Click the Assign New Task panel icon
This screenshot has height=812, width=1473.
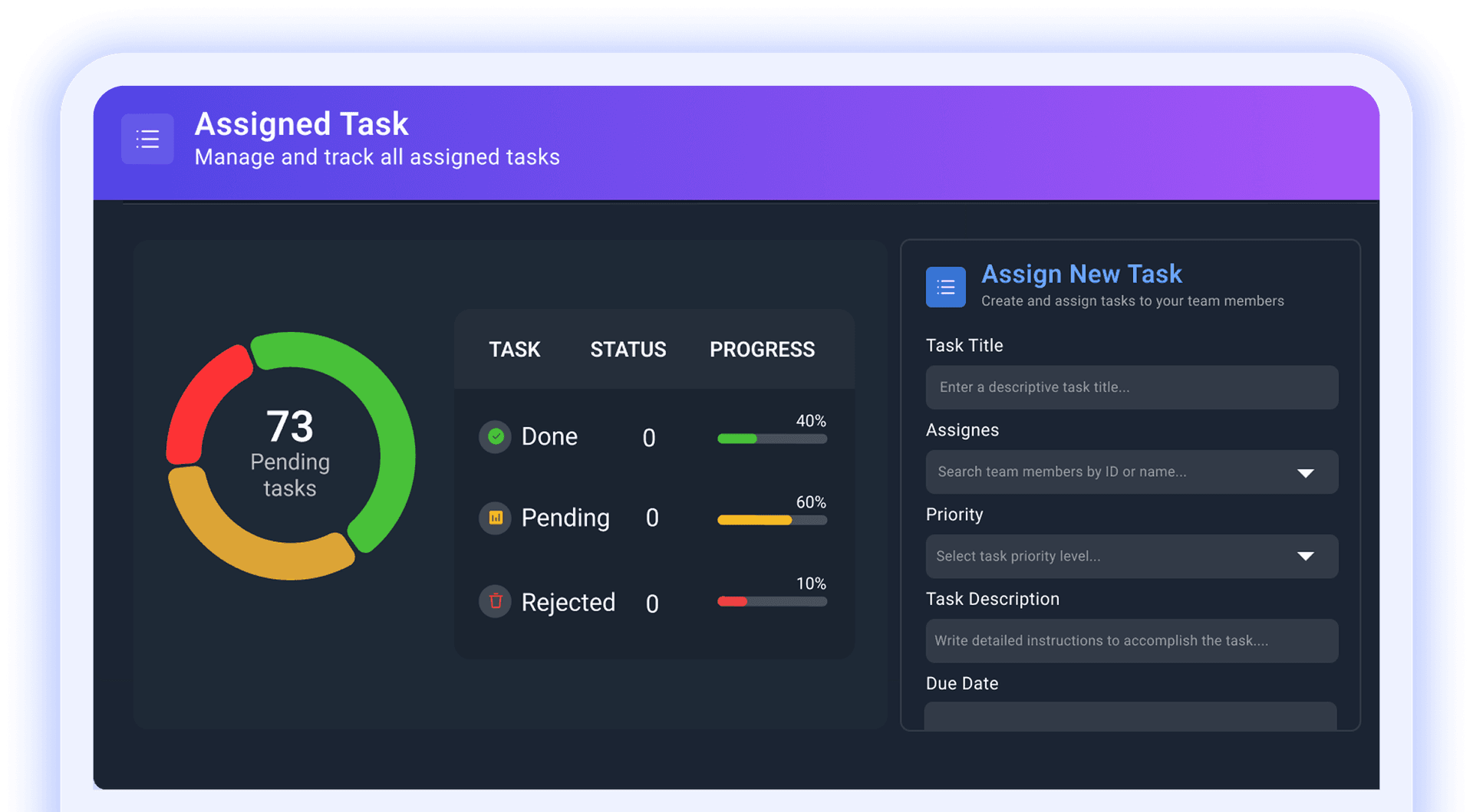click(x=945, y=287)
